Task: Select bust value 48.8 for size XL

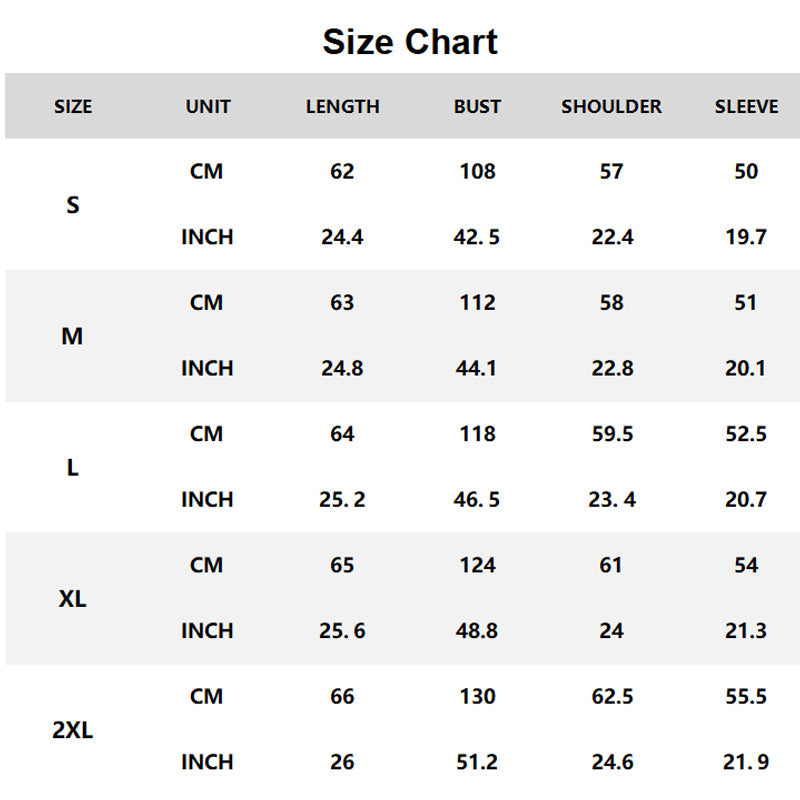Action: 477,631
